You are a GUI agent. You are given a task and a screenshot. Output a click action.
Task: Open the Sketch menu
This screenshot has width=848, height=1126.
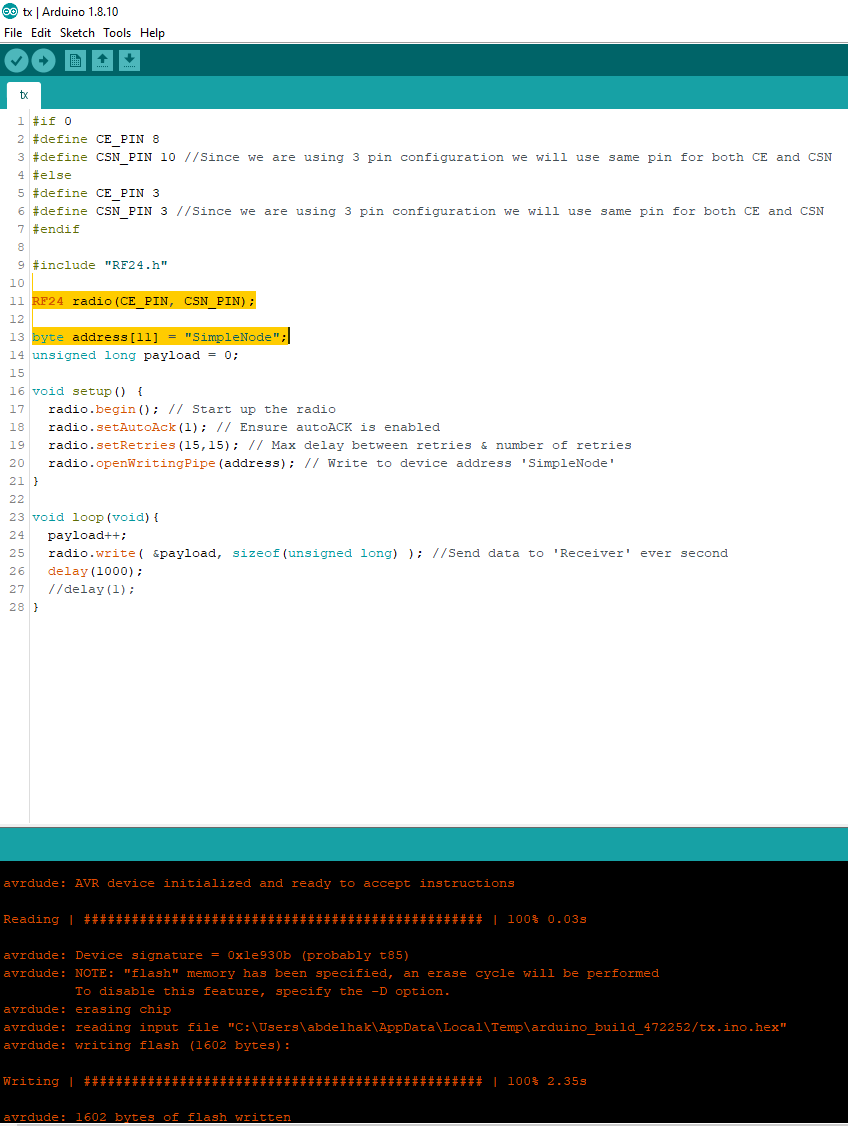(x=77, y=33)
